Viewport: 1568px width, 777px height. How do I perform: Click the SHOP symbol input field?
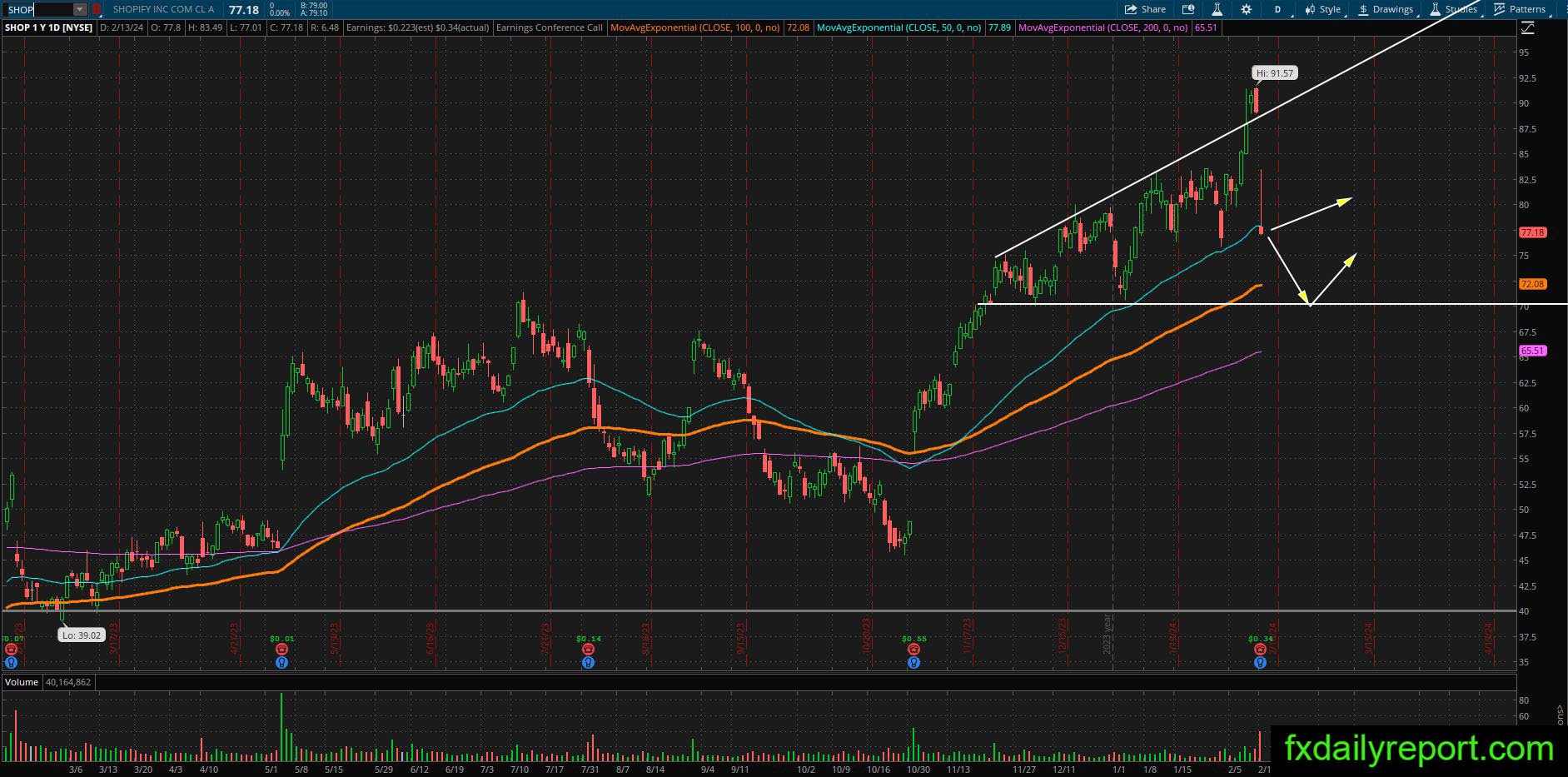point(39,9)
